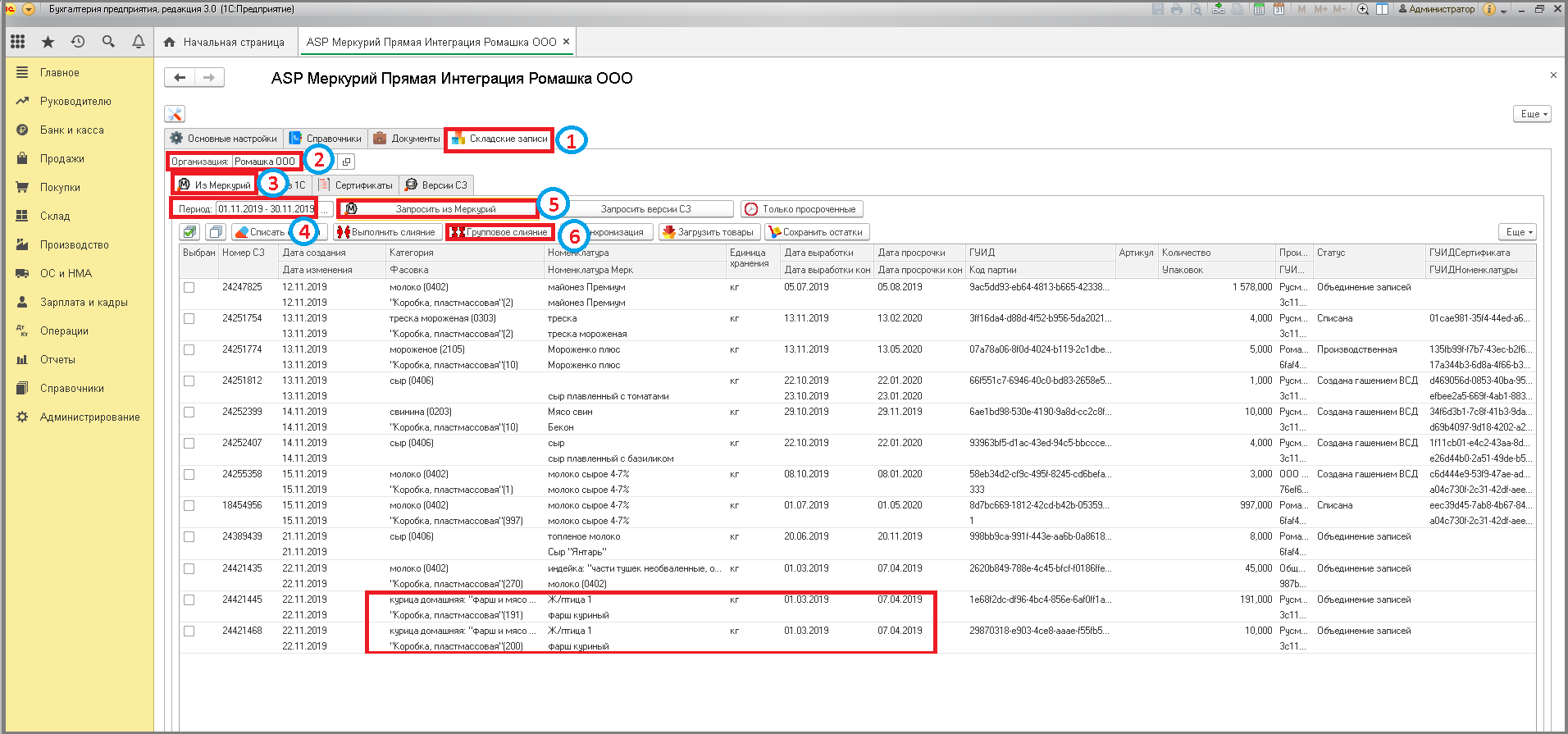Expand the dropdown arrow beside info icon
Screen dimensions: 1568x734
click(1504, 10)
